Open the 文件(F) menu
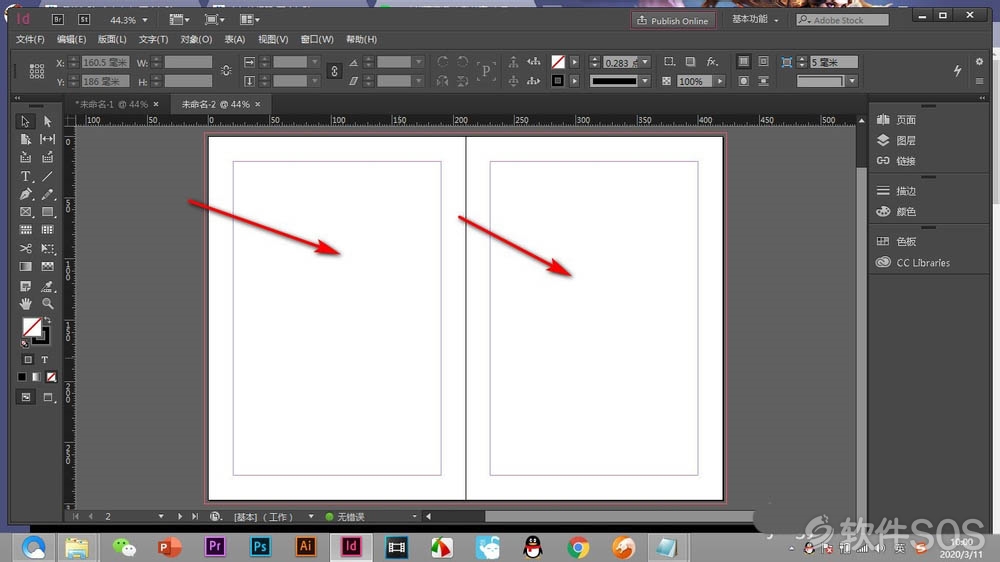1000x562 pixels. coord(30,39)
